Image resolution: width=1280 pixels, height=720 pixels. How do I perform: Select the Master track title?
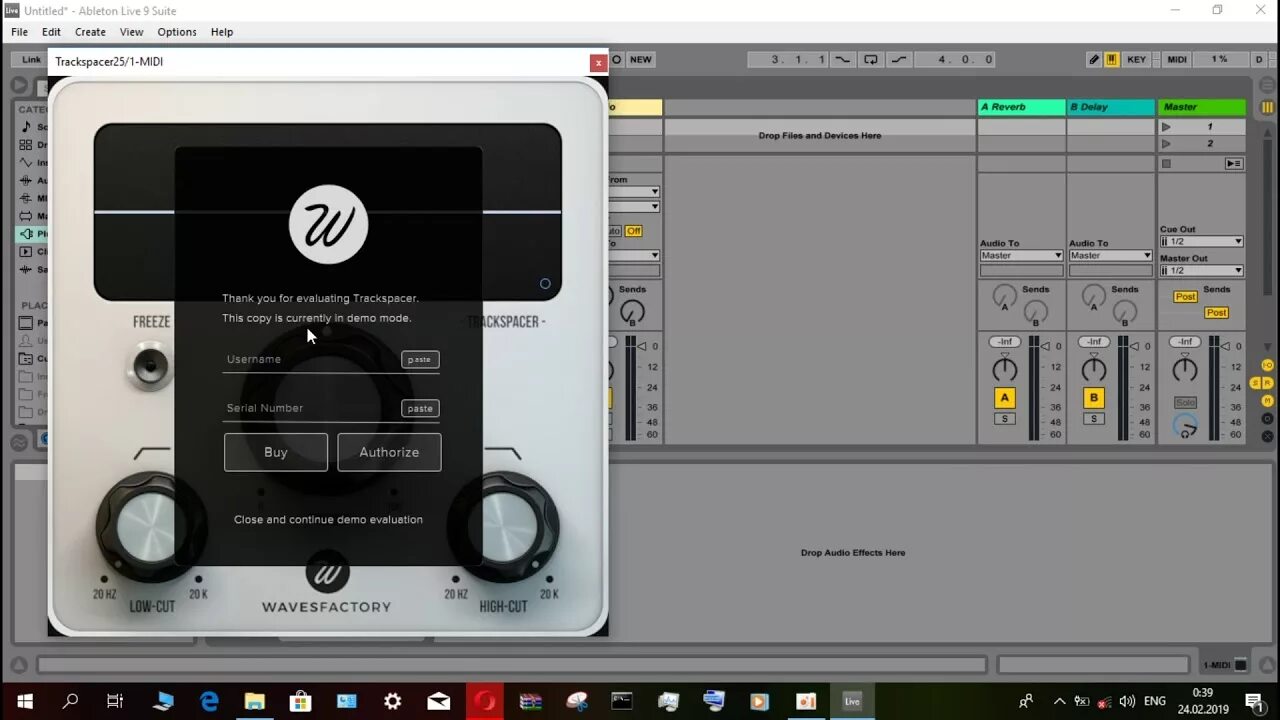click(1202, 107)
